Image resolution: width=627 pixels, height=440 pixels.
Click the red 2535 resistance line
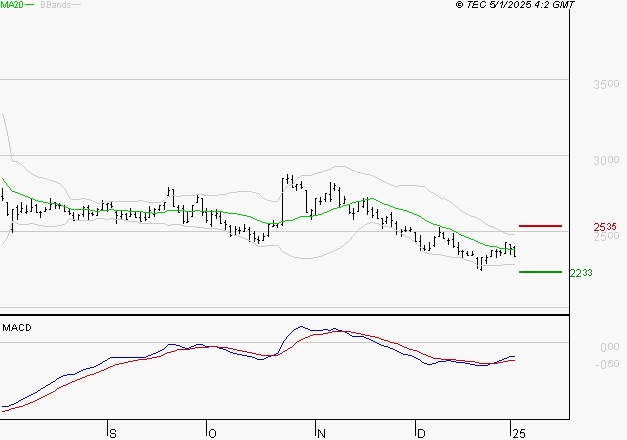pyautogui.click(x=540, y=226)
